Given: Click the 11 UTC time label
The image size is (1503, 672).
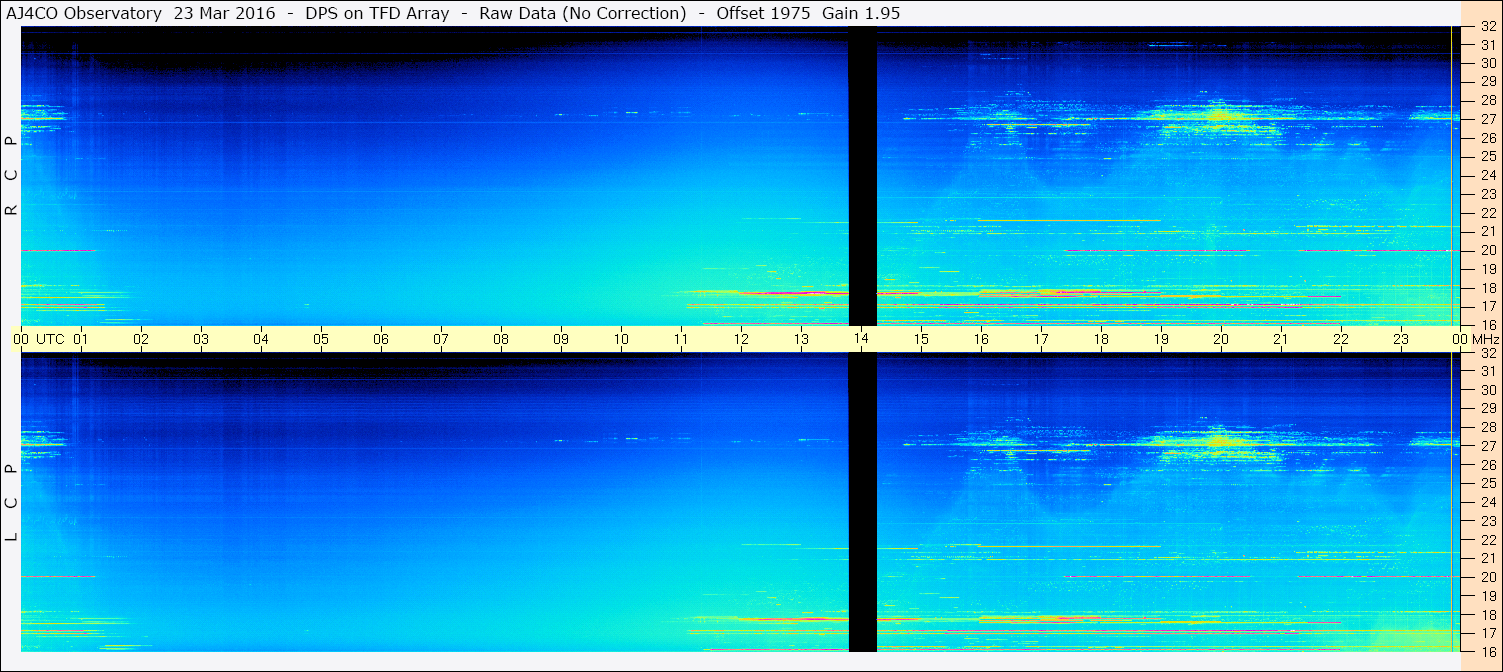Looking at the screenshot, I should [x=681, y=339].
